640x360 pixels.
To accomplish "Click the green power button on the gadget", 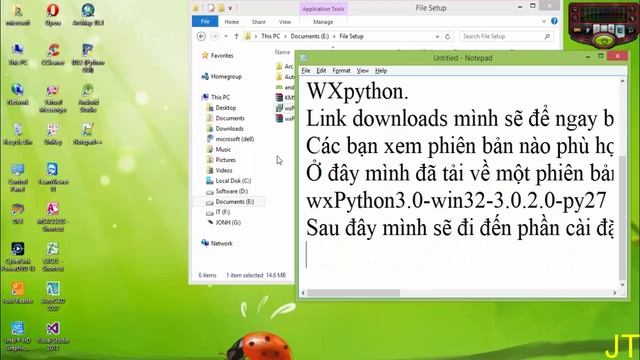I will (x=604, y=40).
